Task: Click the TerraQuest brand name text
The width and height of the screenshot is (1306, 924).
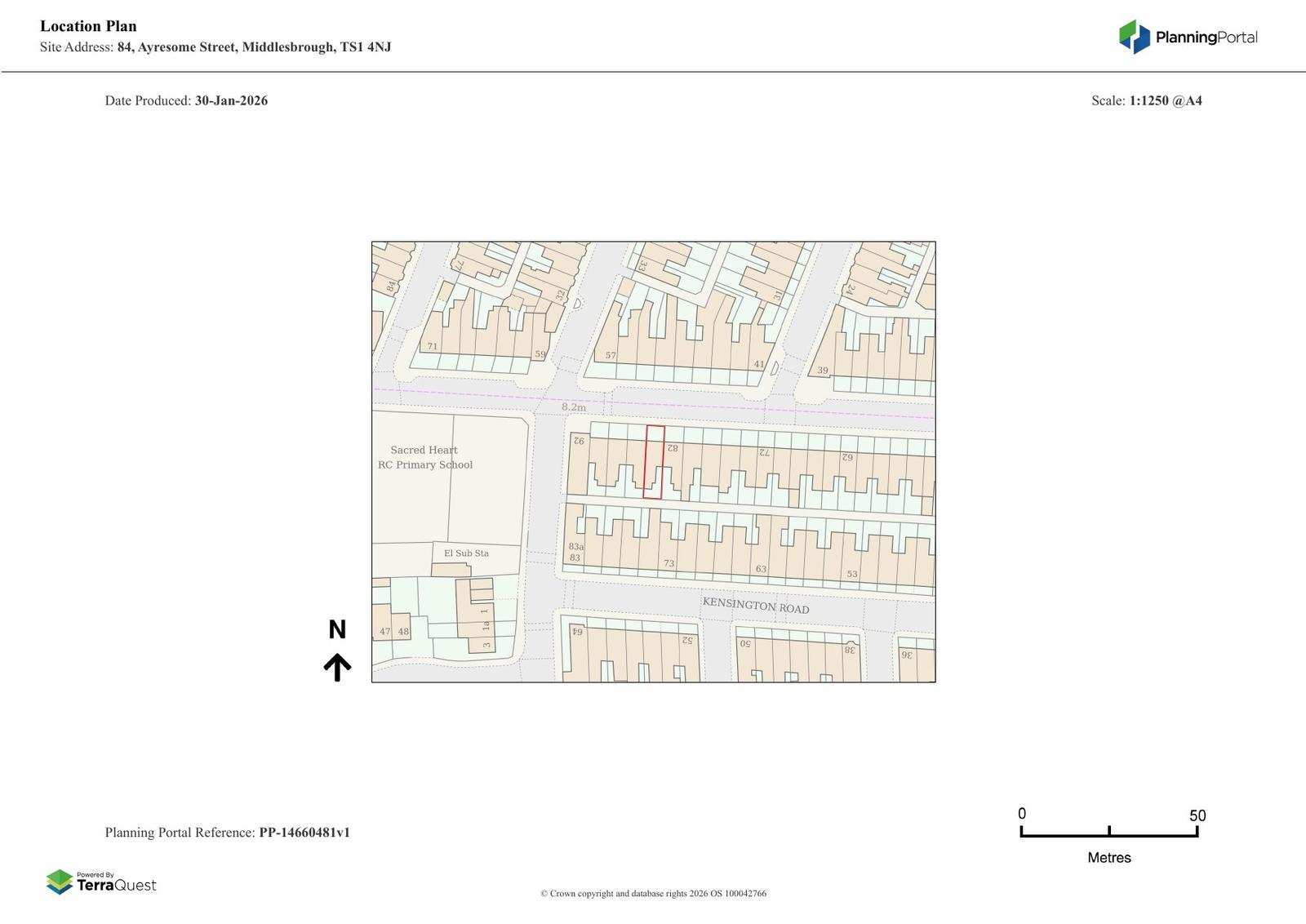Action: tap(116, 886)
